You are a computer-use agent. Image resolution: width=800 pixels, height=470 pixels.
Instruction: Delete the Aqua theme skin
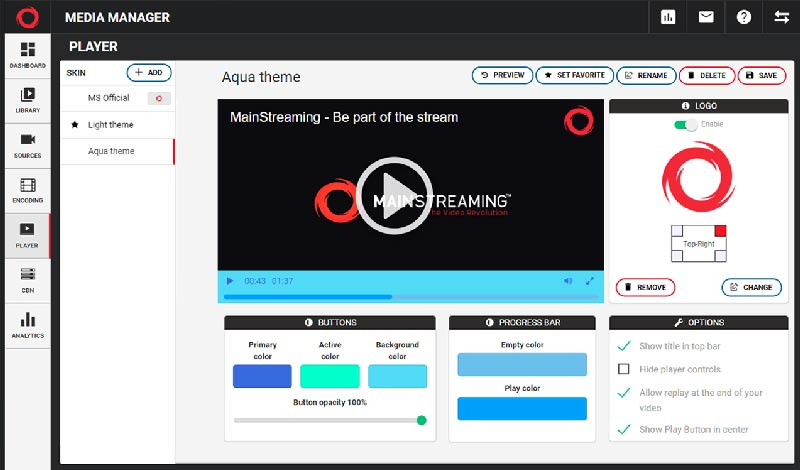point(707,75)
